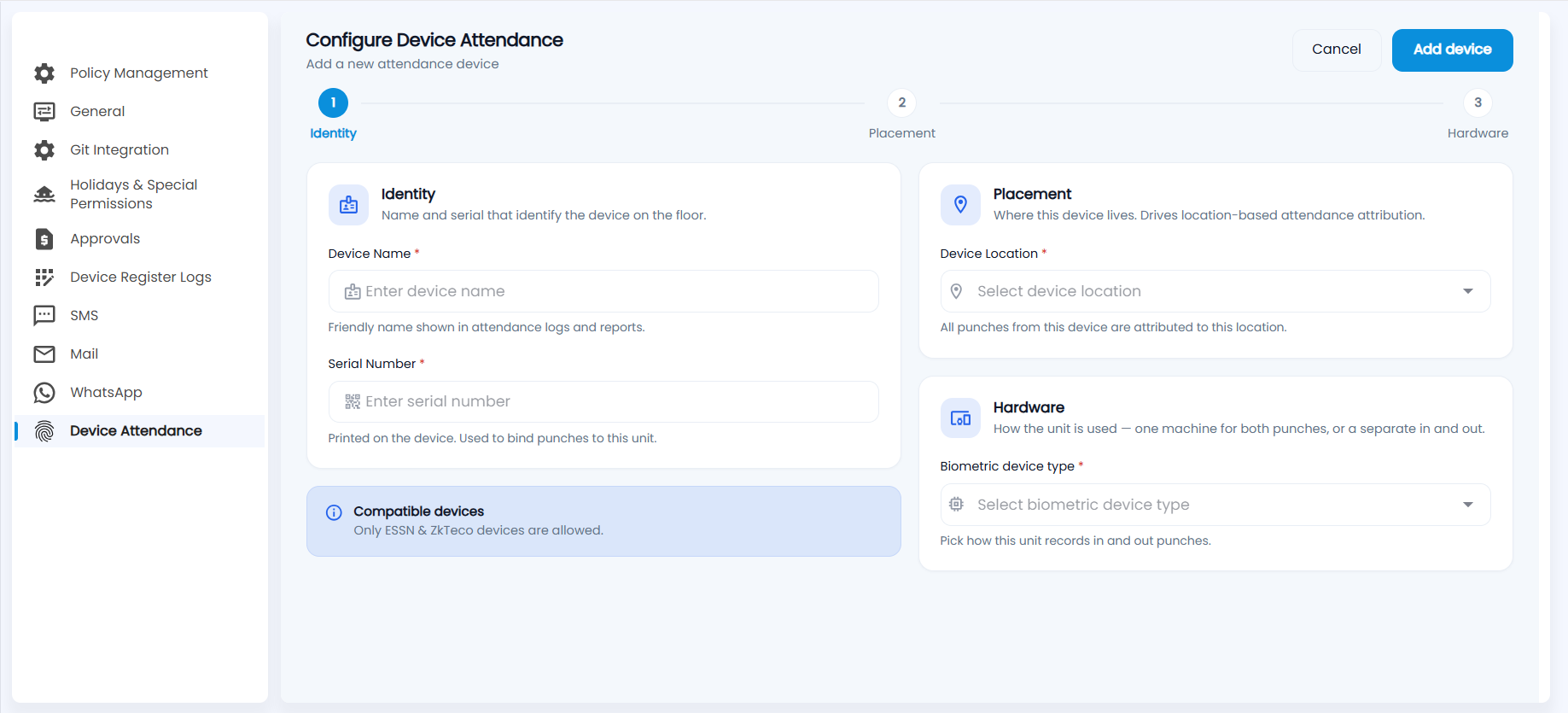Screen dimensions: 1568x713
Task: Open the Approvals section
Action: point(139,239)
